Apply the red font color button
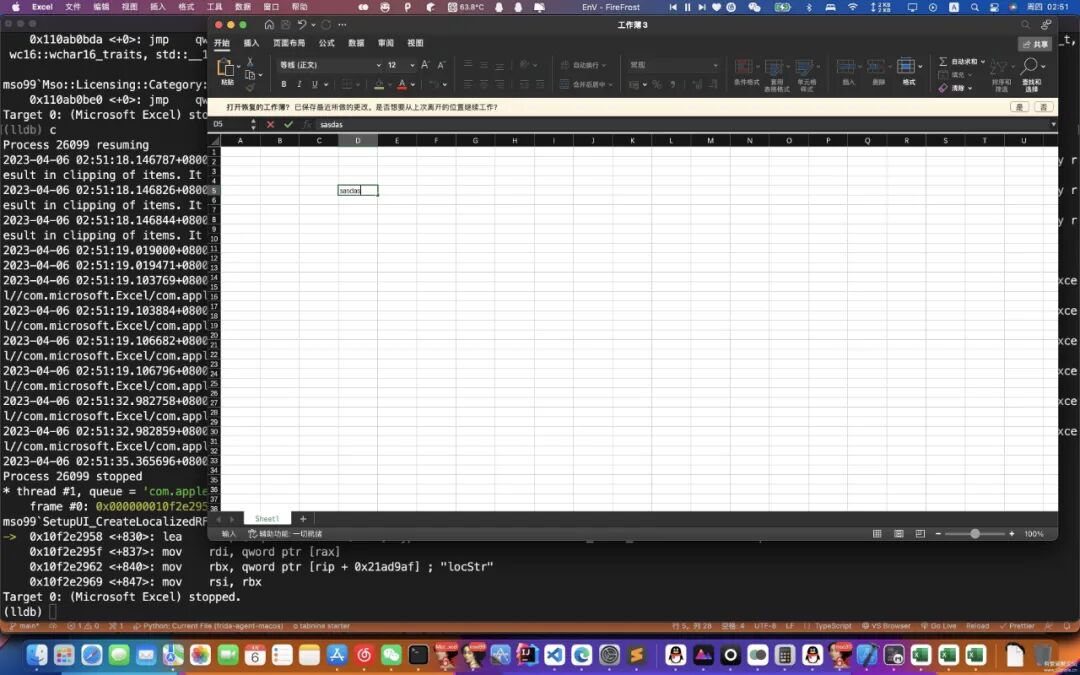This screenshot has height=675, width=1080. tap(402, 85)
